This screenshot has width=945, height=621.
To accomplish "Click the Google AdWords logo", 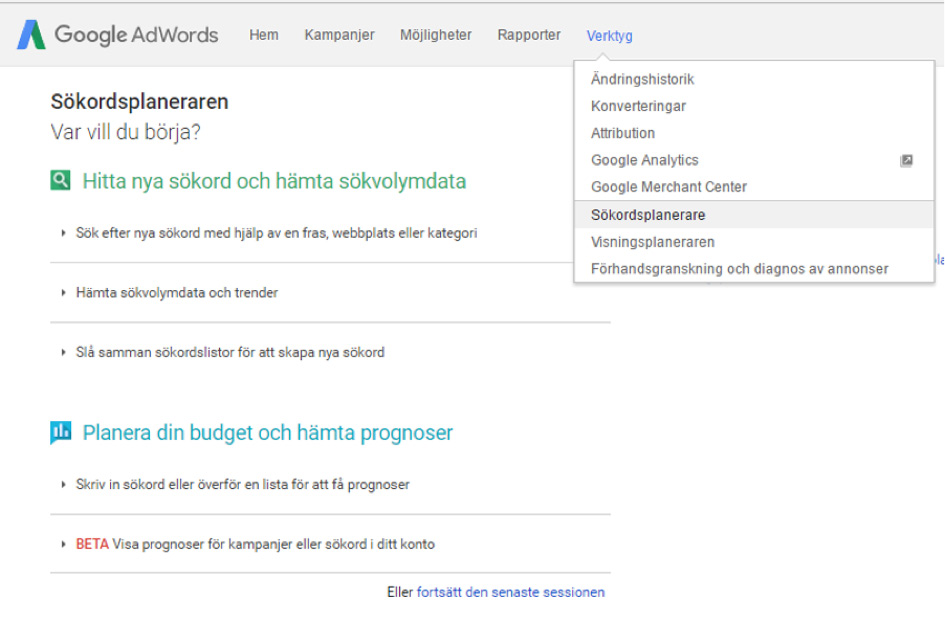I will coord(118,35).
